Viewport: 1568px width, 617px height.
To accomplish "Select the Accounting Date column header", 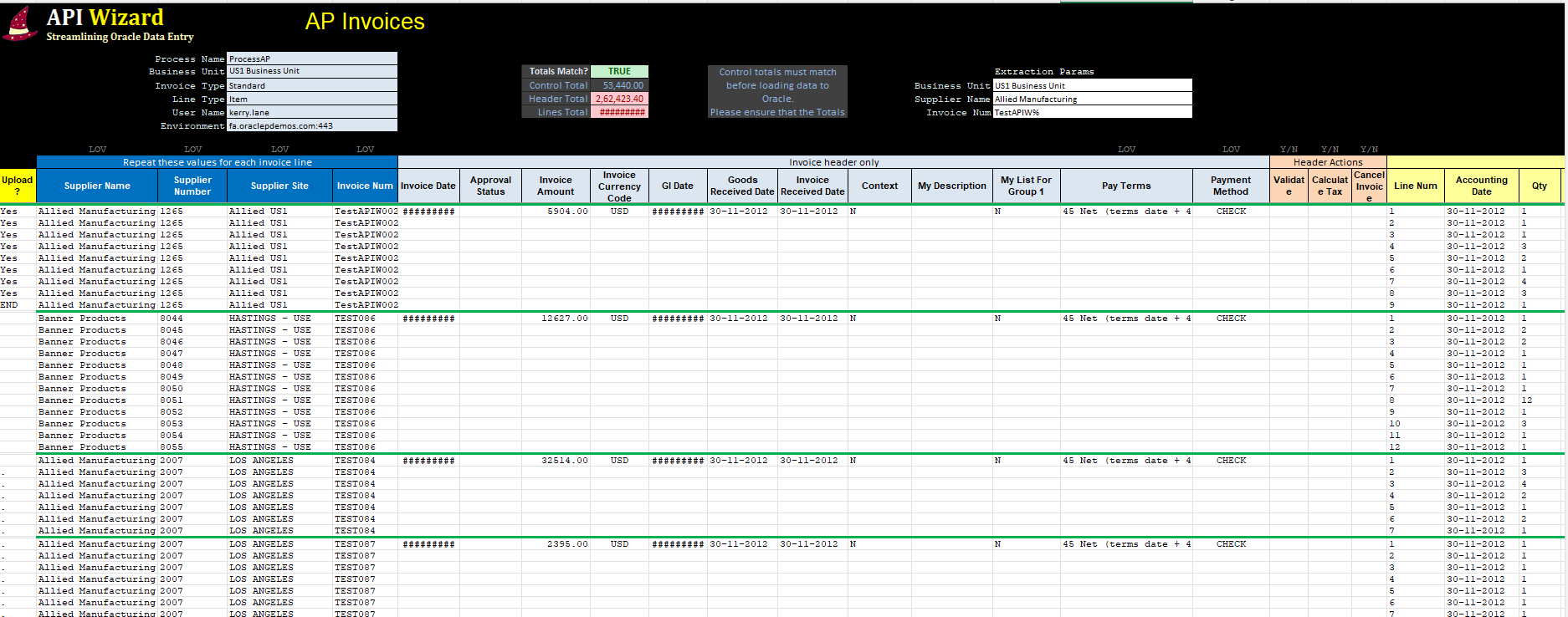I will pyautogui.click(x=1482, y=186).
